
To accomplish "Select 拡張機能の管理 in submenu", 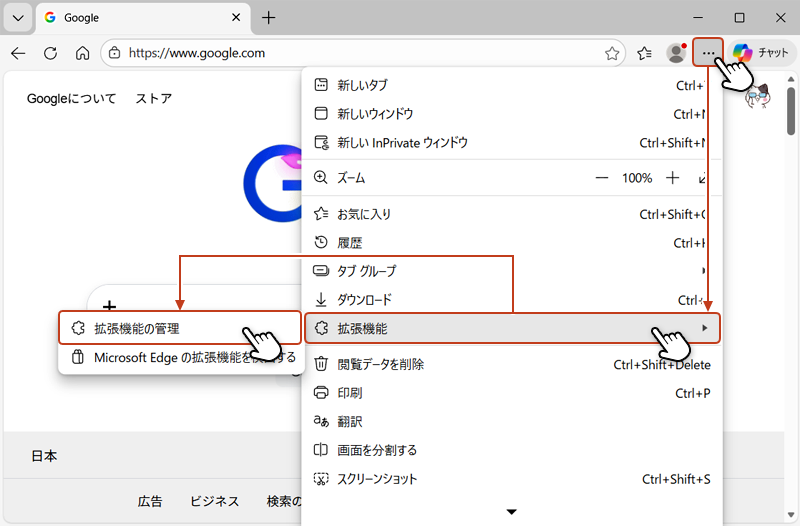I will pos(180,328).
